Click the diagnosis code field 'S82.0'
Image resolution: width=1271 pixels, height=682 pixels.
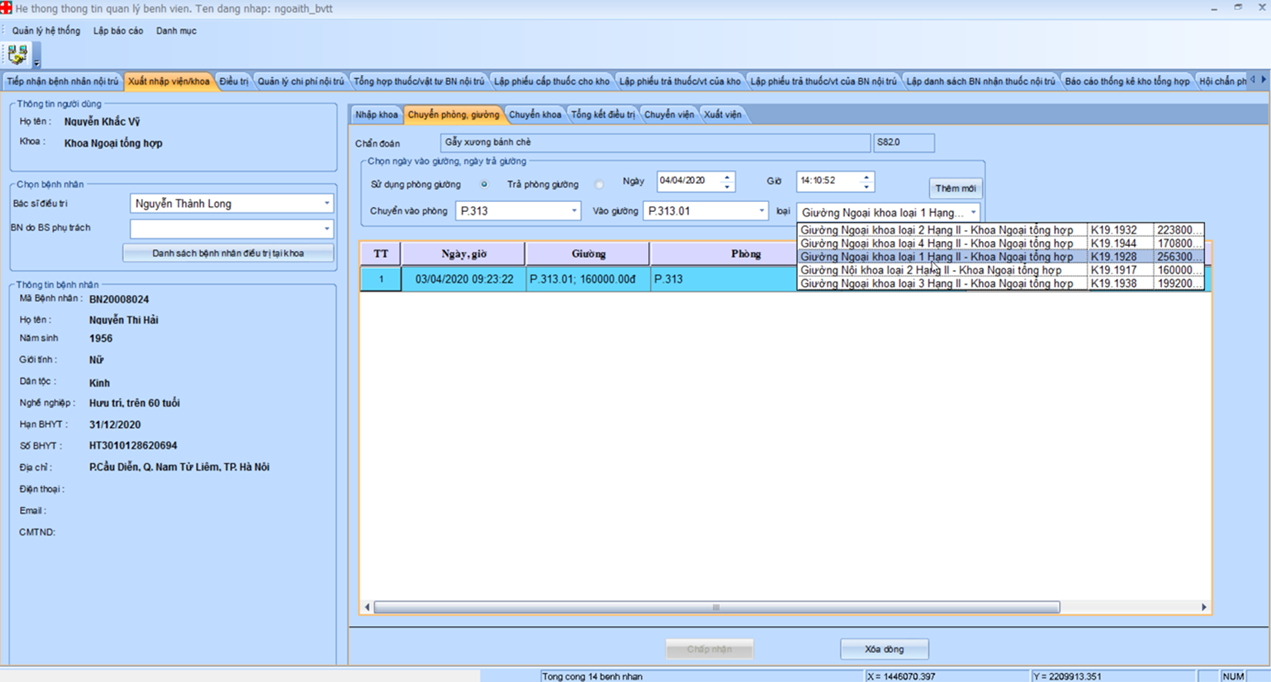pyautogui.click(x=904, y=143)
